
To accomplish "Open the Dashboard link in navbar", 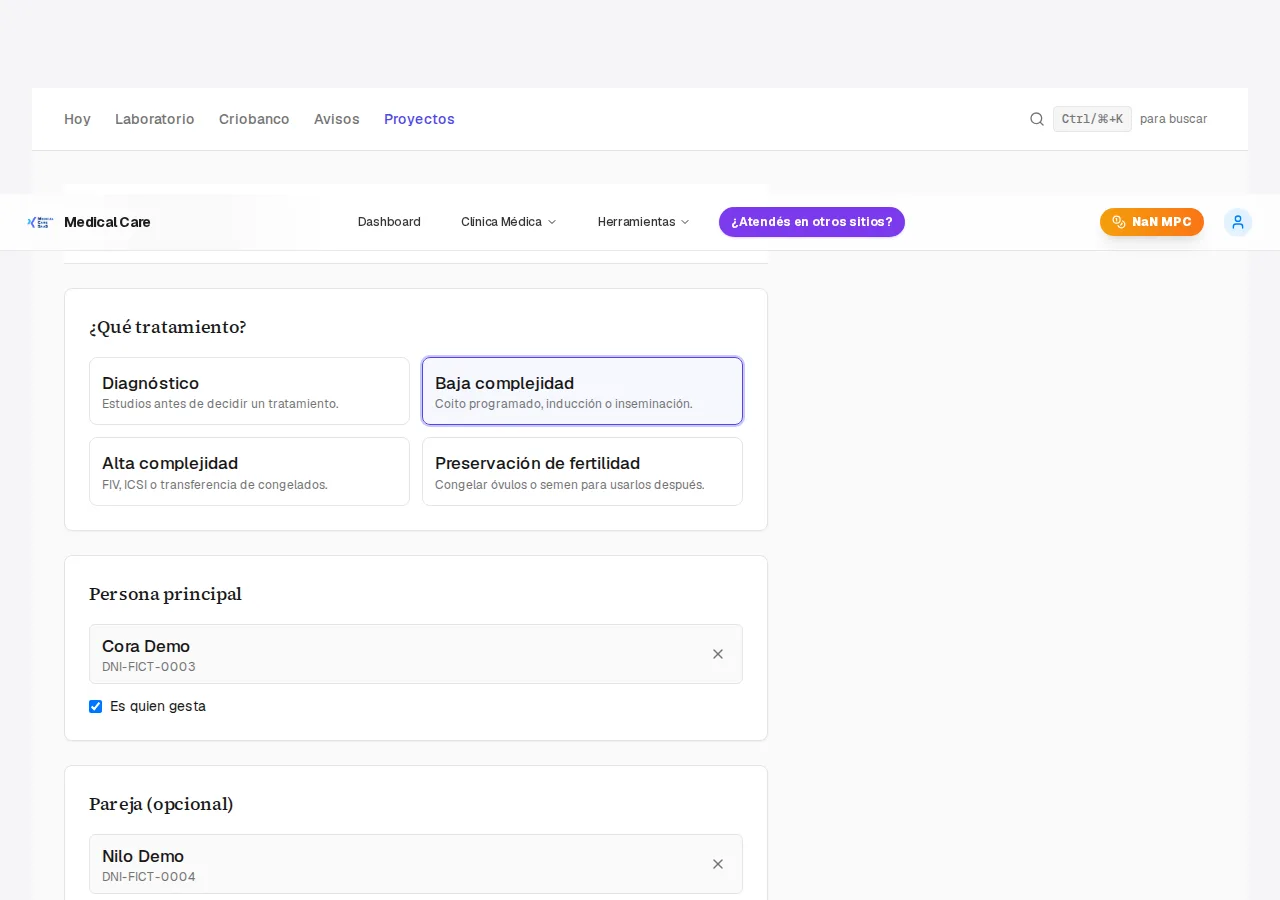I will [389, 222].
